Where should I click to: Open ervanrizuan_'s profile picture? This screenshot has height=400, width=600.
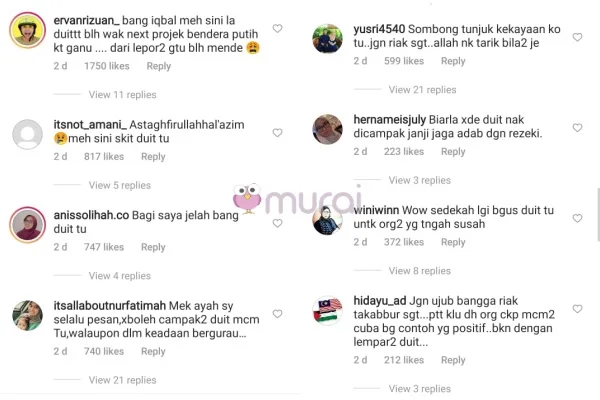coord(27,30)
